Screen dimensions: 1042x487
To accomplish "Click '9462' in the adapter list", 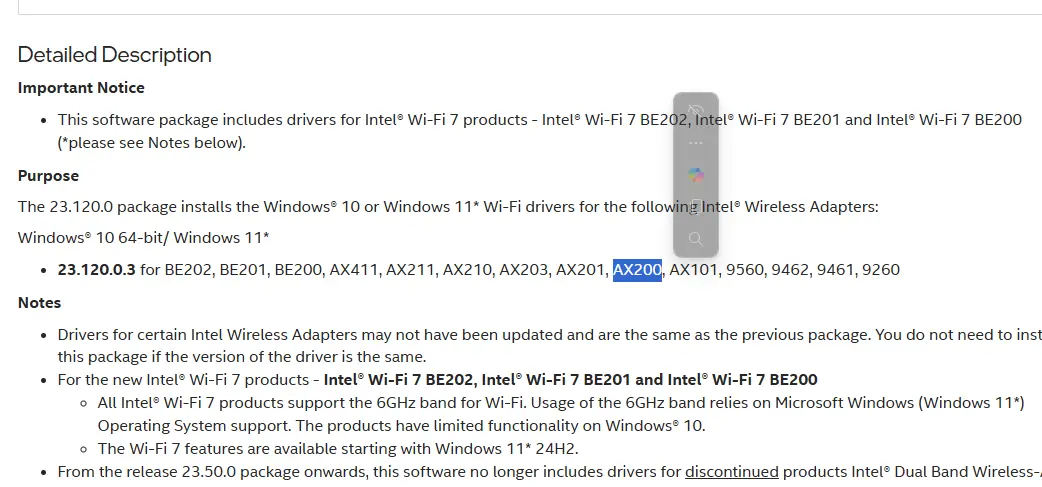I will 790,270.
